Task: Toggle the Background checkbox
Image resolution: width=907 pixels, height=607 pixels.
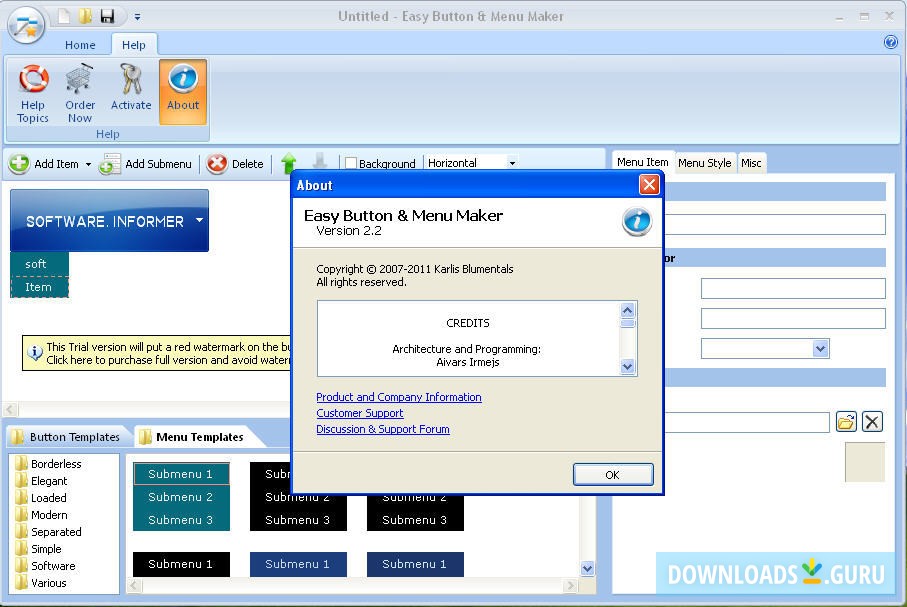Action: (351, 163)
